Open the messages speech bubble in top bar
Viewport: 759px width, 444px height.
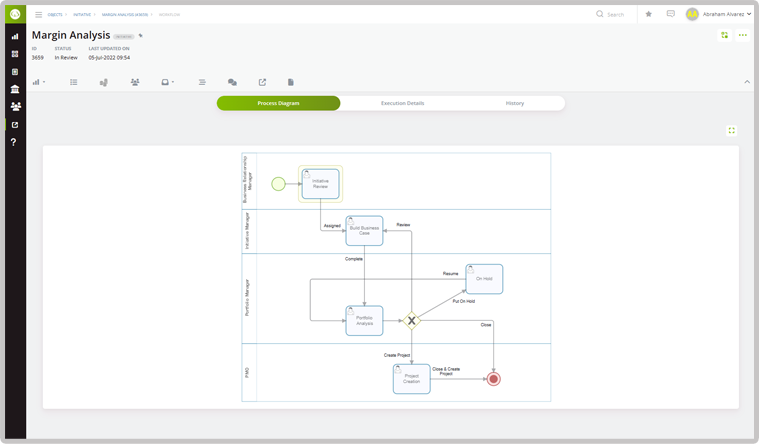(x=670, y=14)
